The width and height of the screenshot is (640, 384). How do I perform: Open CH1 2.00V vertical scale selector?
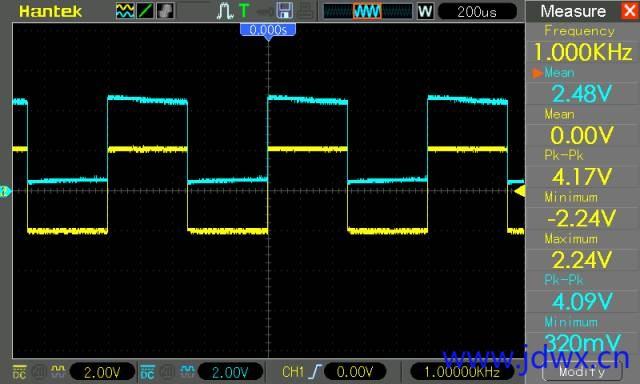[102, 372]
